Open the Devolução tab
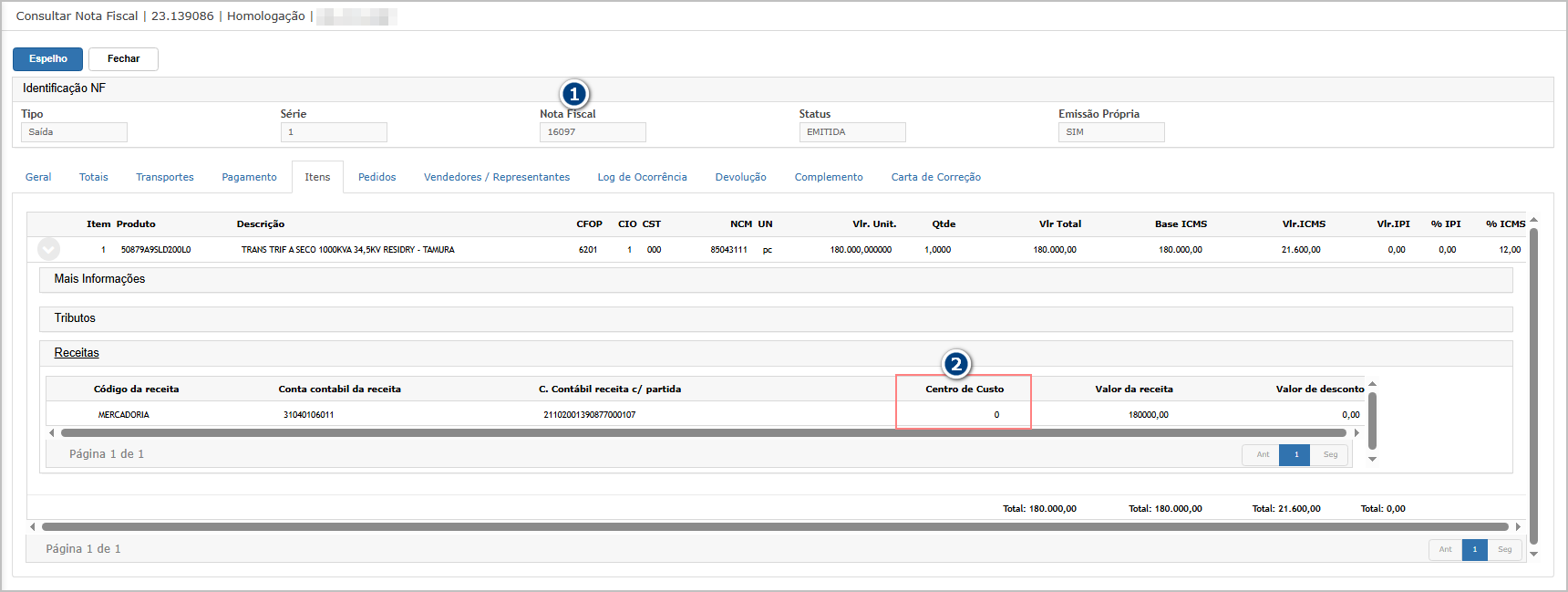 pyautogui.click(x=740, y=177)
